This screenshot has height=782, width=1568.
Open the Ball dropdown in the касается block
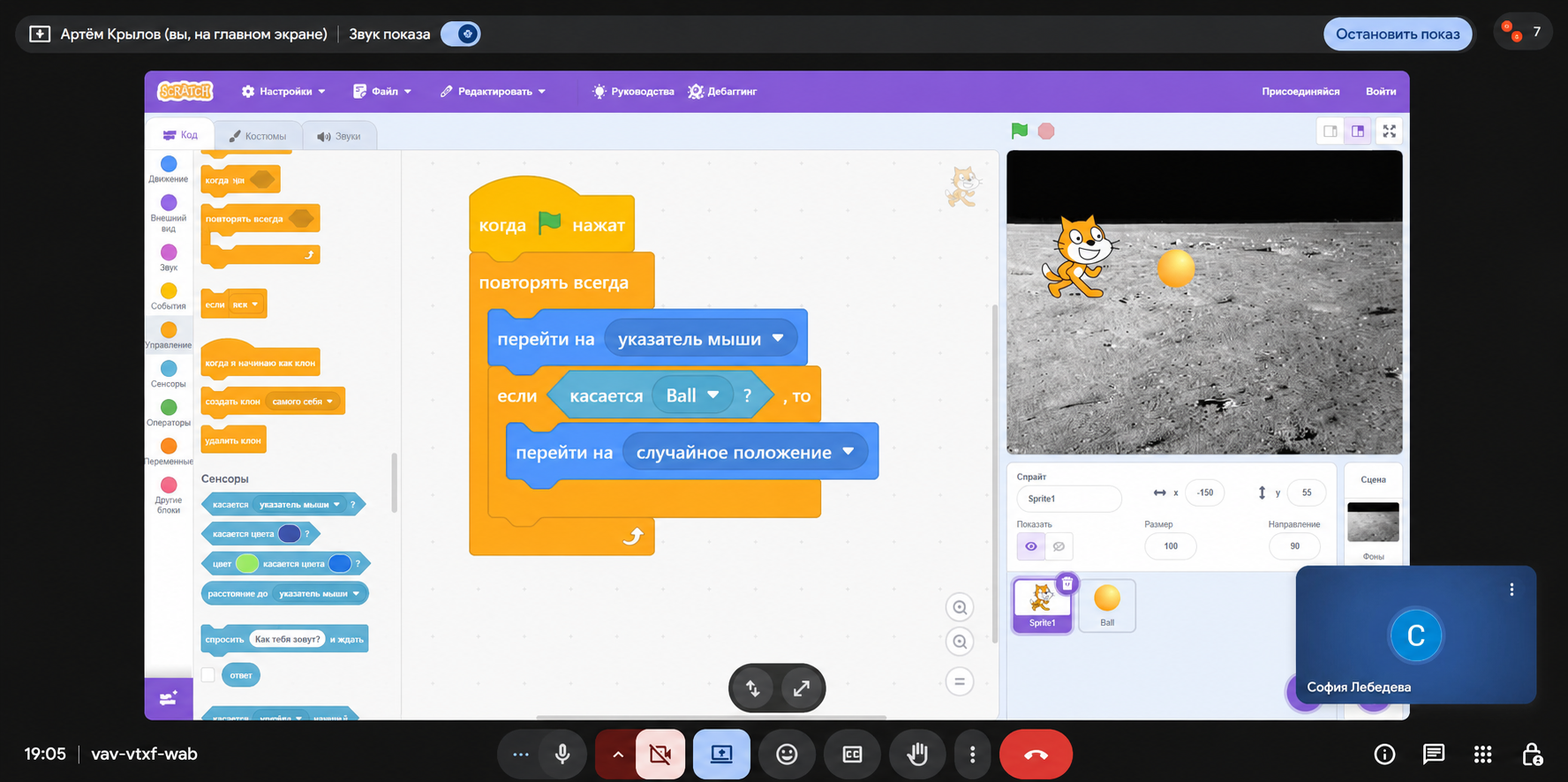pyautogui.click(x=712, y=395)
